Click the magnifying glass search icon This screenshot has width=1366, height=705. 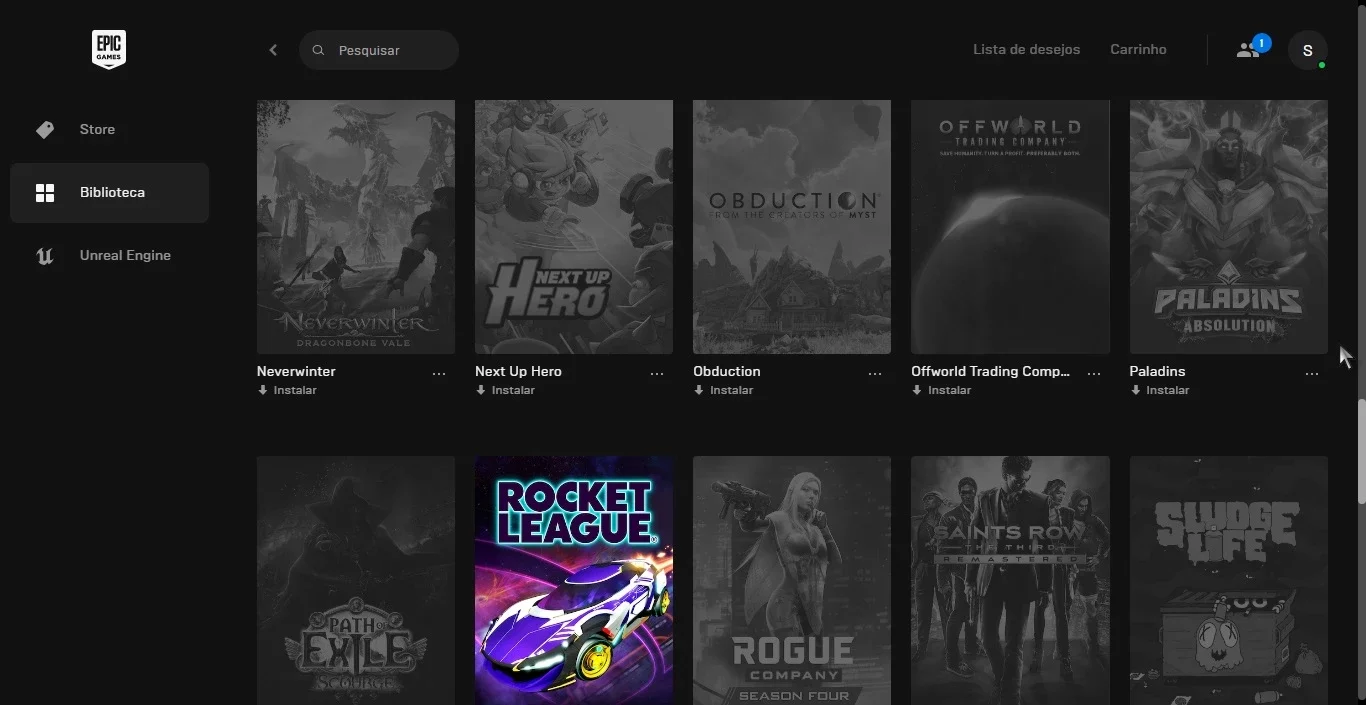point(319,50)
